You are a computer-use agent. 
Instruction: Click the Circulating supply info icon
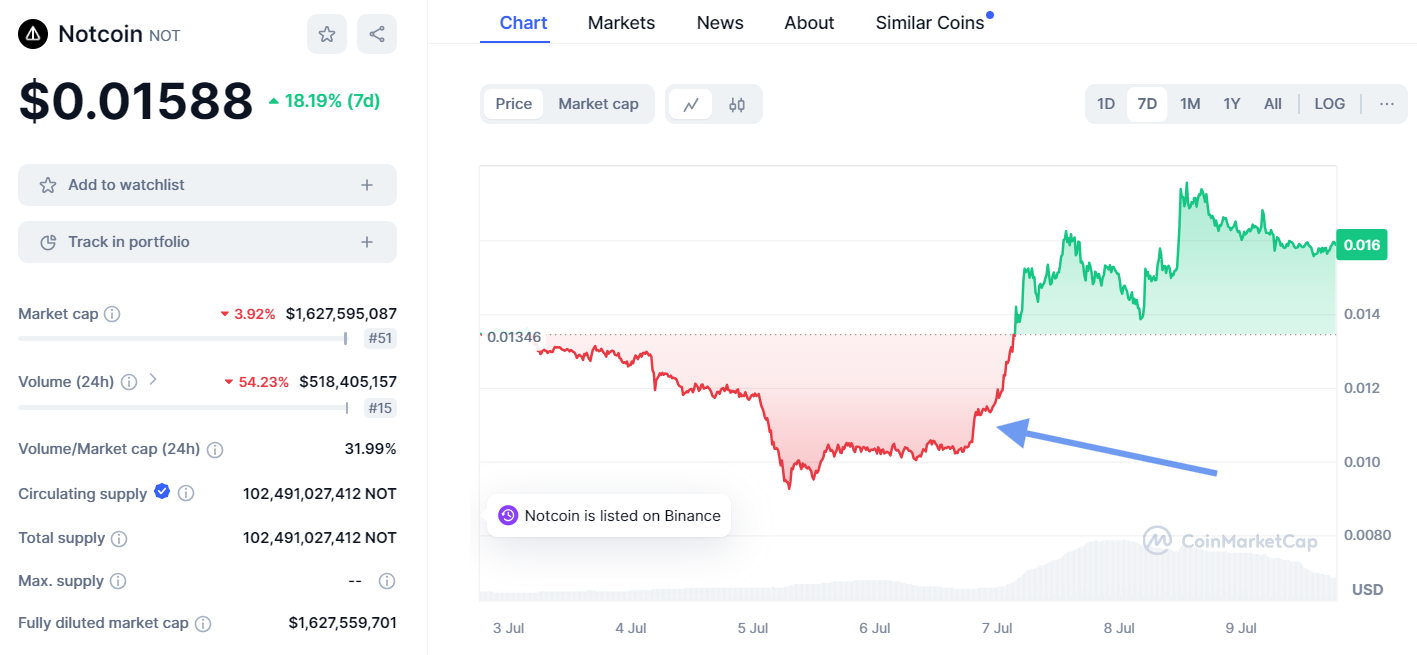(x=186, y=494)
